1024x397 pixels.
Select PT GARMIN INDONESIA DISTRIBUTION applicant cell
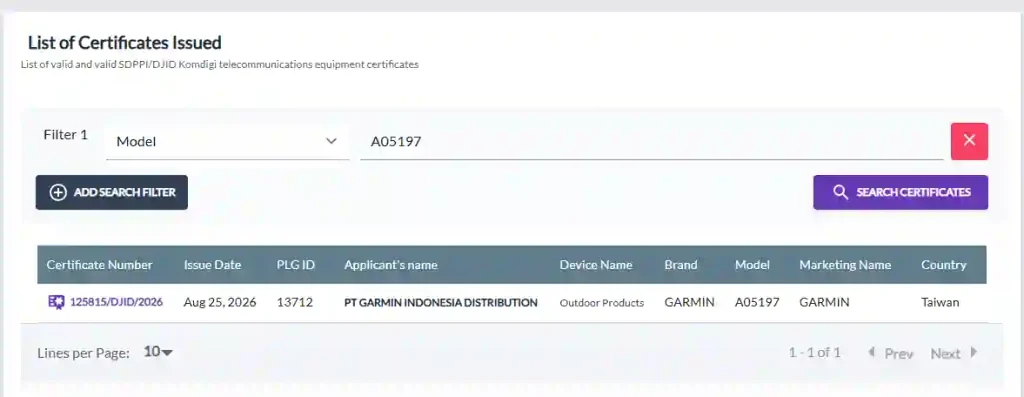(441, 303)
